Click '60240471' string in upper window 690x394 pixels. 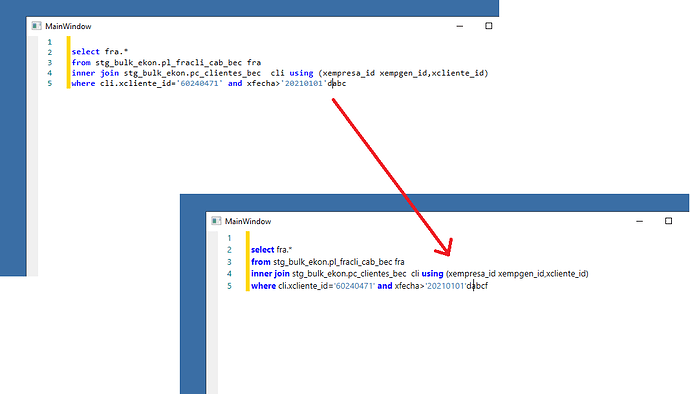point(199,83)
